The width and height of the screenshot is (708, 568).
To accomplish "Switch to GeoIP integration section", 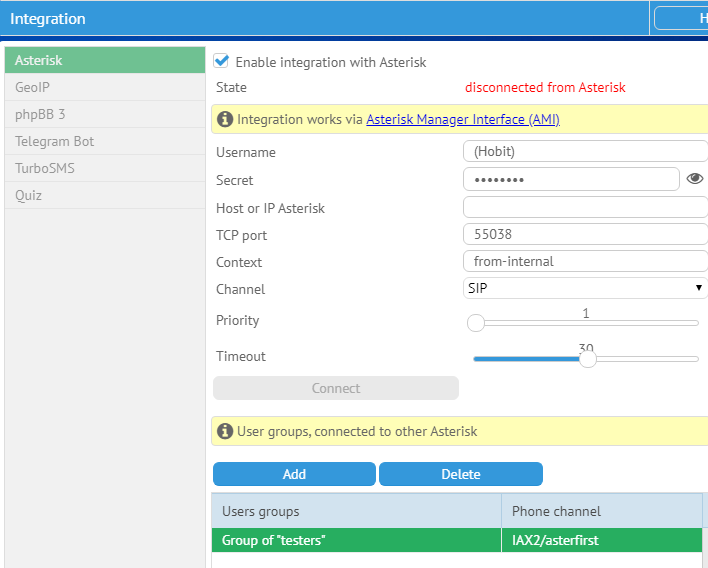I will (x=104, y=88).
